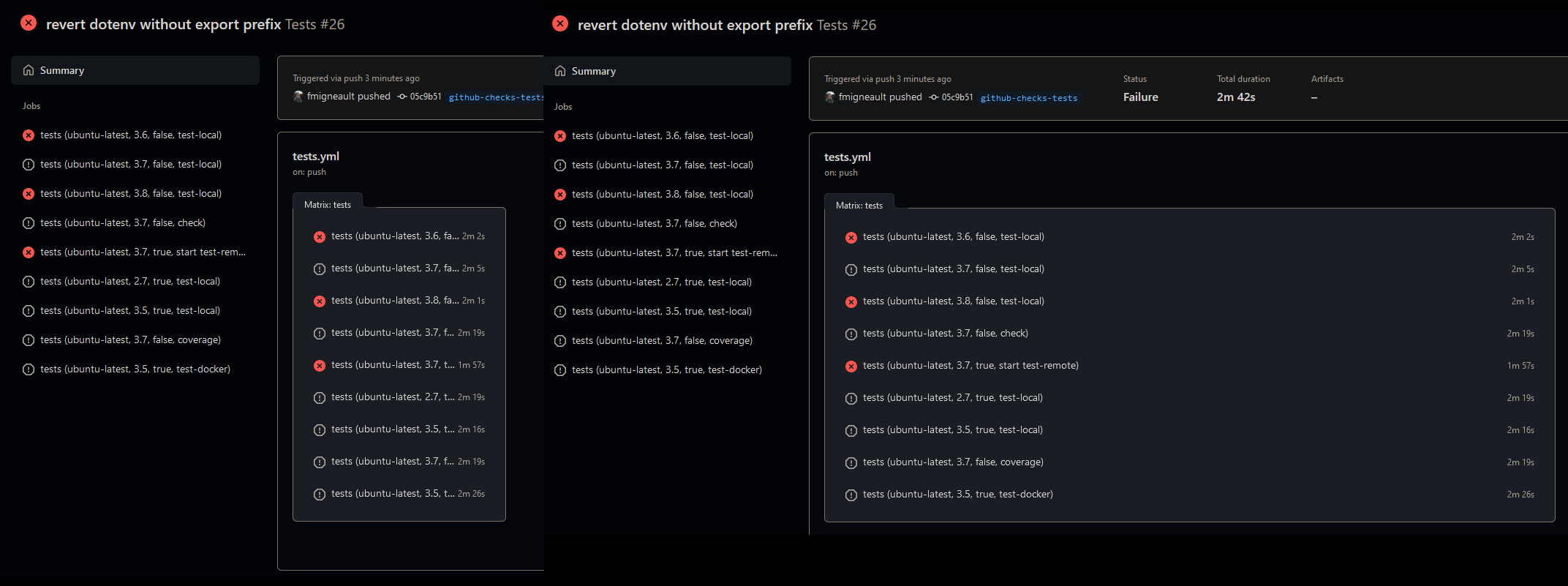Open the 3.5 true test-docker job in the left sidebar
The image size is (1568, 586).
pos(135,369)
